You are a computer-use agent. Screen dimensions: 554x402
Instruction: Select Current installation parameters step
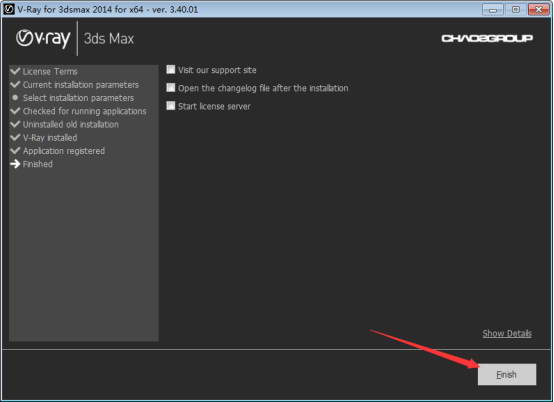(81, 85)
